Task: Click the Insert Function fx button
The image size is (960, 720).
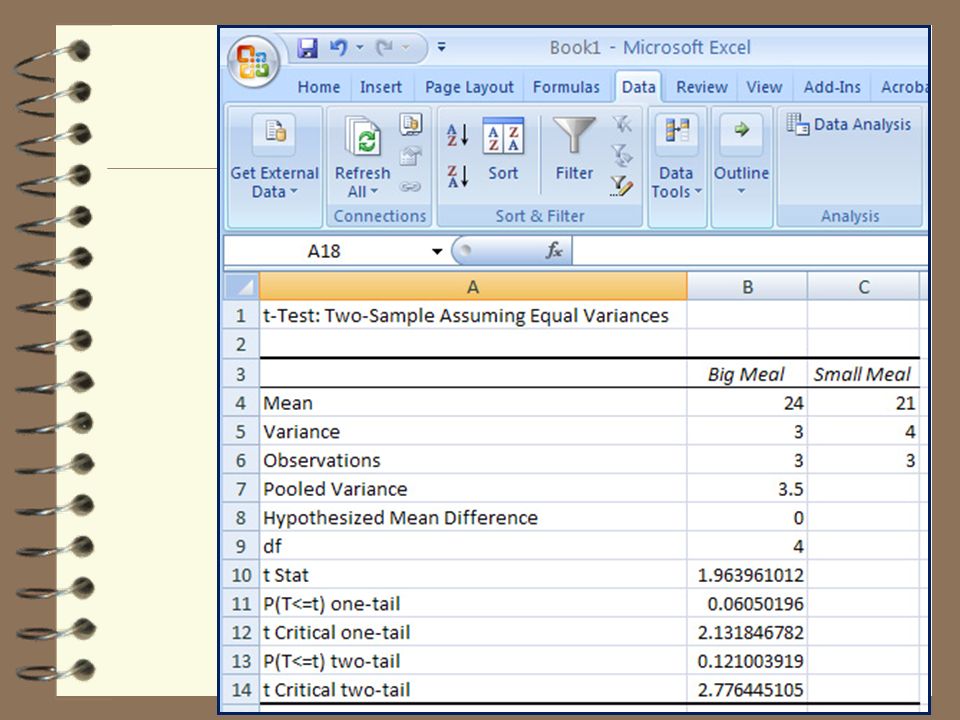Action: (554, 250)
